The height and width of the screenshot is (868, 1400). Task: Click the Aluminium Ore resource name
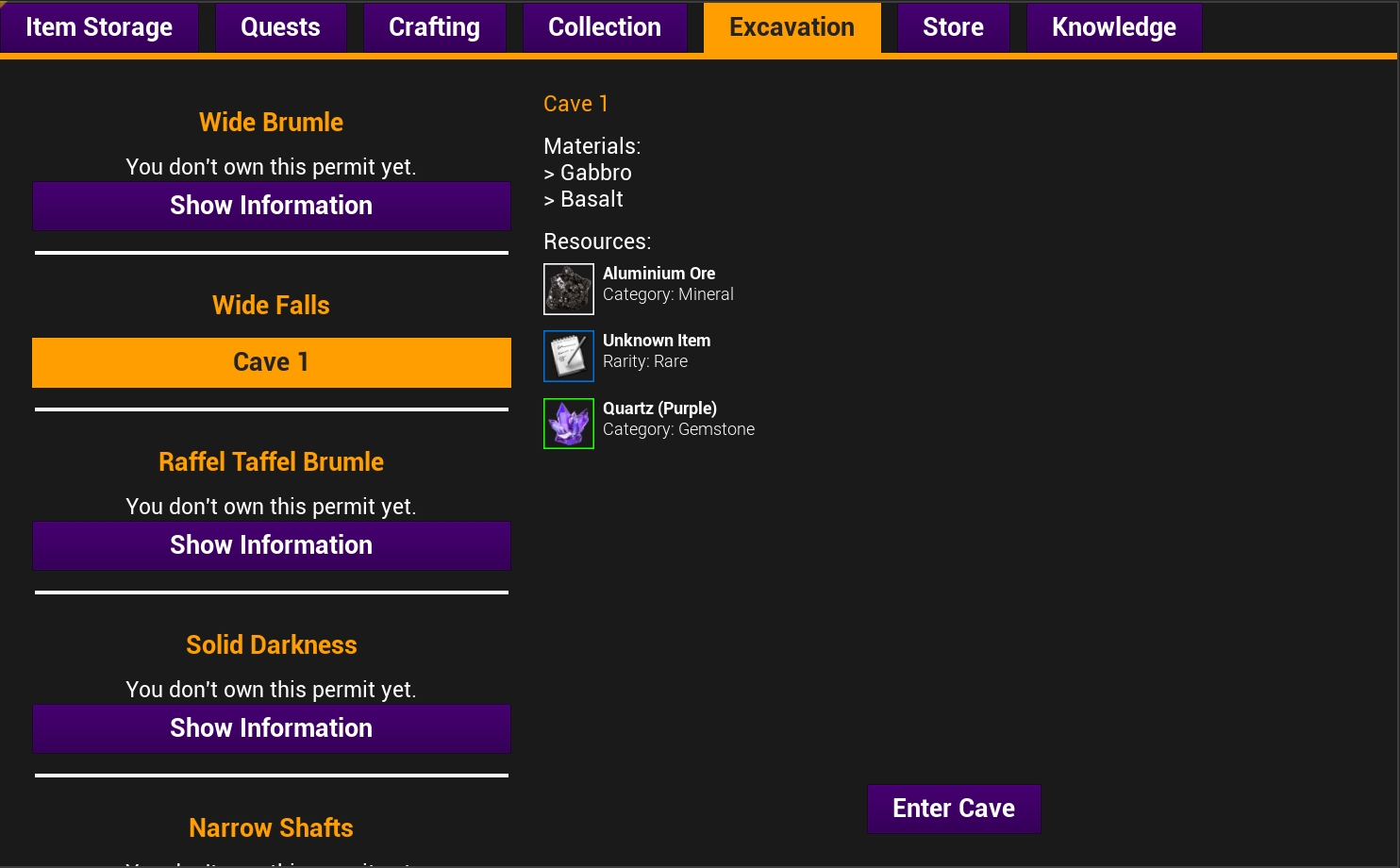[658, 274]
